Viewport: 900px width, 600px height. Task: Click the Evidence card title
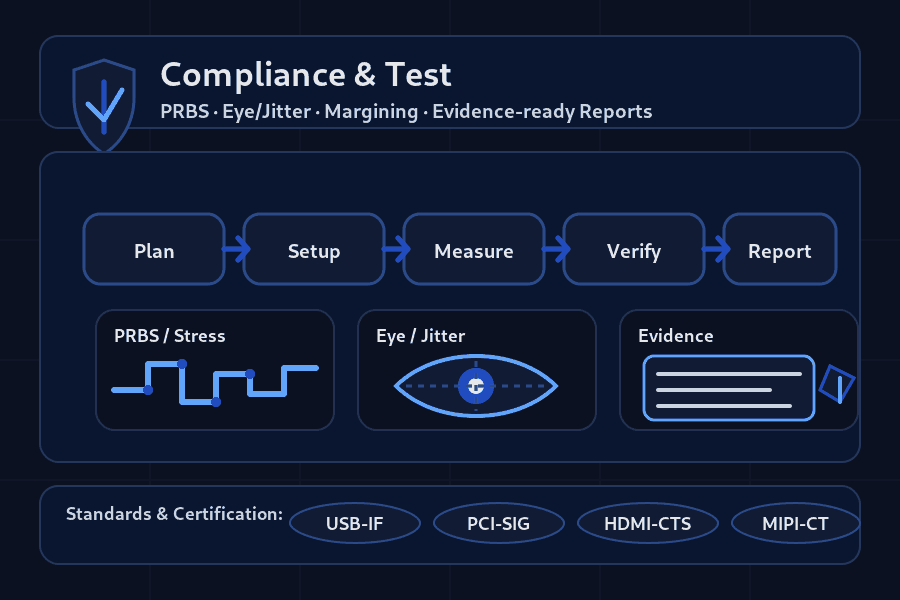[x=676, y=335]
